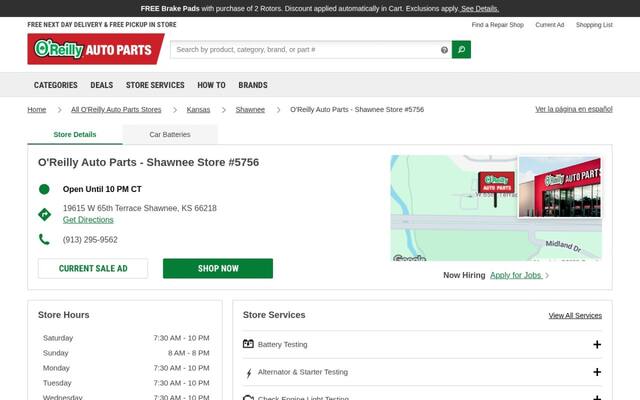Open All O'Reilly Auto Parts Stores breadcrumb
640x400 pixels.
[116, 109]
